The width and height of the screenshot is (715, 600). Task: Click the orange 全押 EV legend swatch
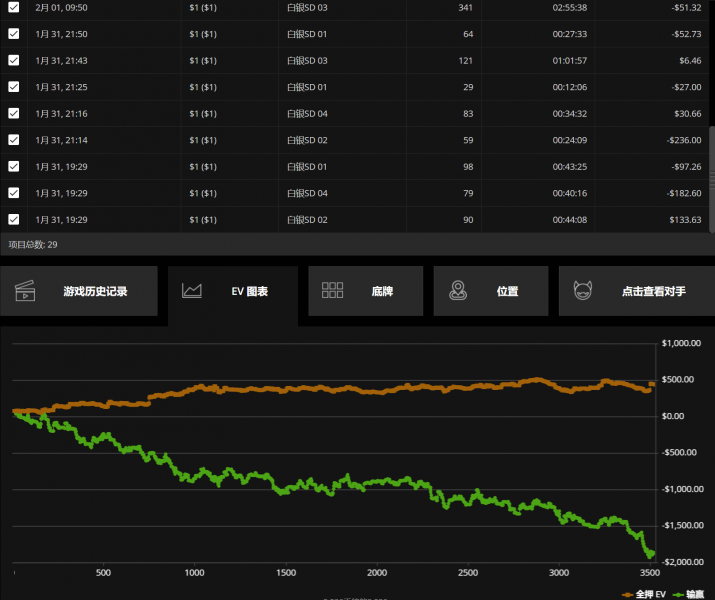627,594
